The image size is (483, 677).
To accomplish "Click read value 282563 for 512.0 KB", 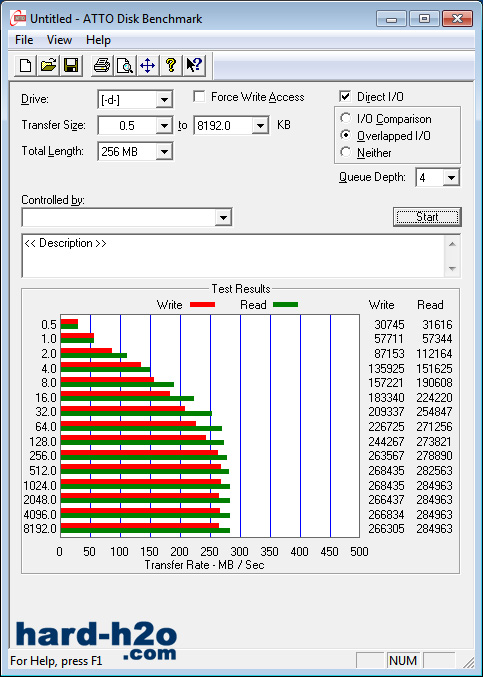I will 434,471.
